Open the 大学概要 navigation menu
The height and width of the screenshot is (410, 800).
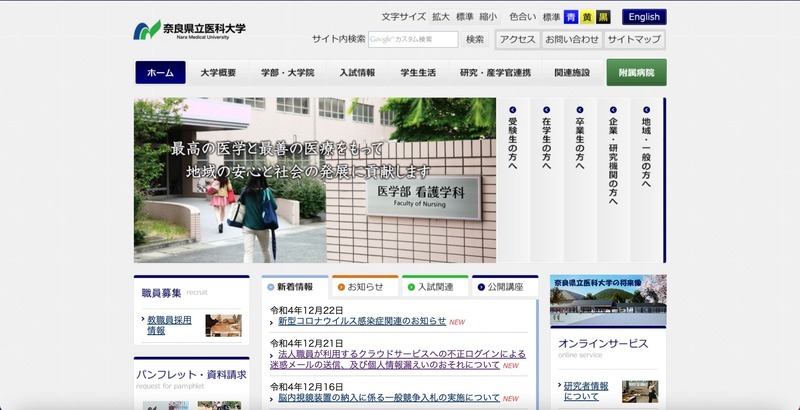coord(218,73)
